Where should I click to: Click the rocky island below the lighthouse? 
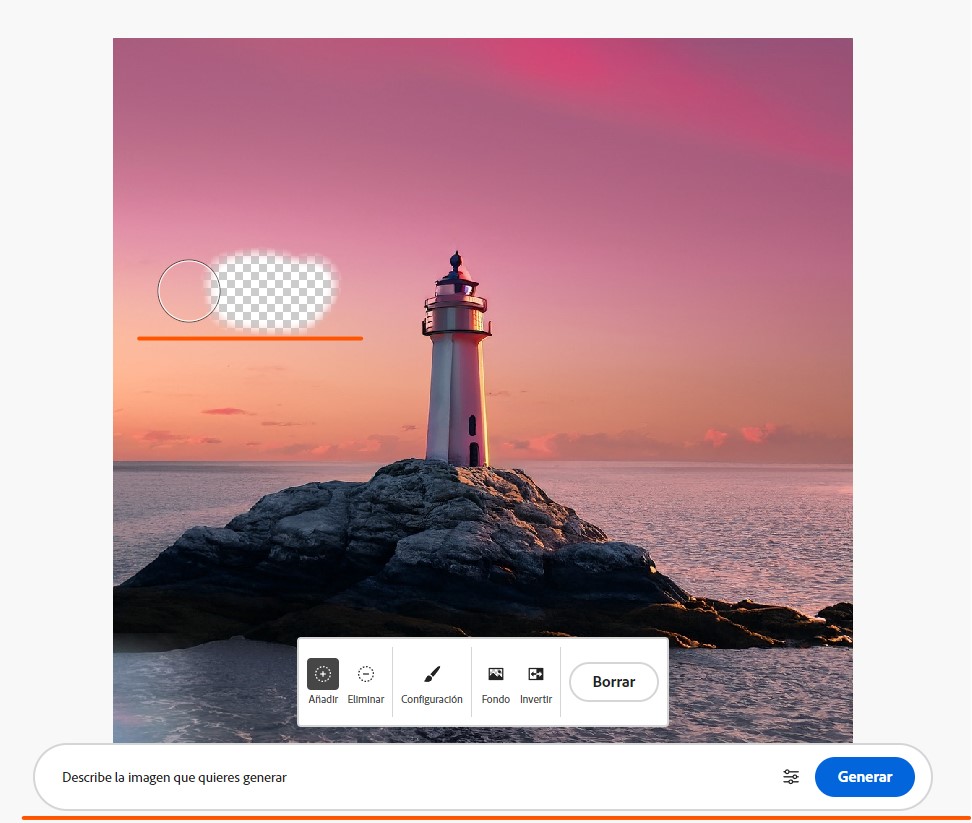420,540
